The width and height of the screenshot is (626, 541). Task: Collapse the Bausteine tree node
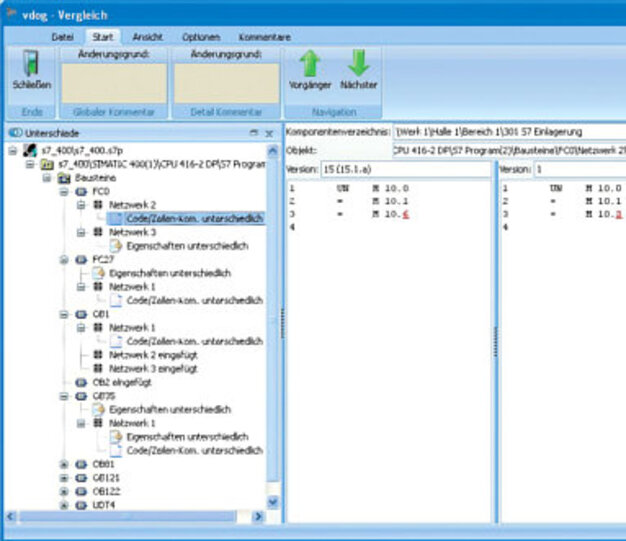tap(47, 178)
